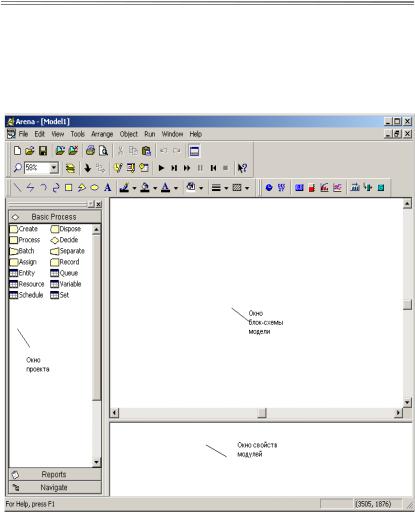This screenshot has width=415, height=512.
Task: Open the zoom percentage dropdown
Action: point(54,168)
